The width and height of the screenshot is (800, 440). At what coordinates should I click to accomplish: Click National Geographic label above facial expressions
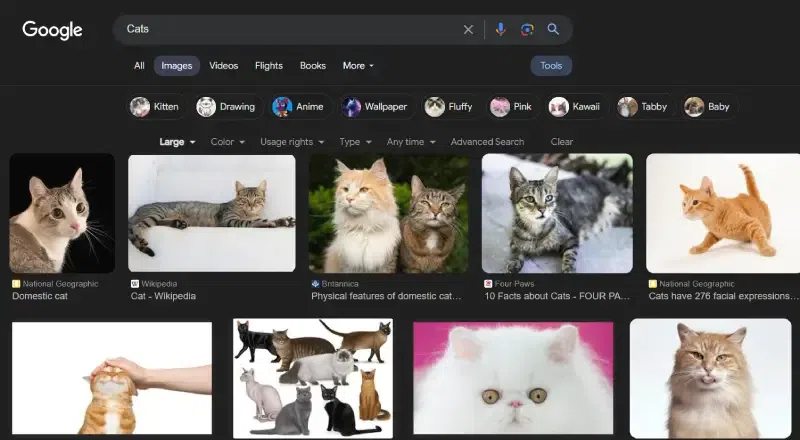pyautogui.click(x=697, y=284)
